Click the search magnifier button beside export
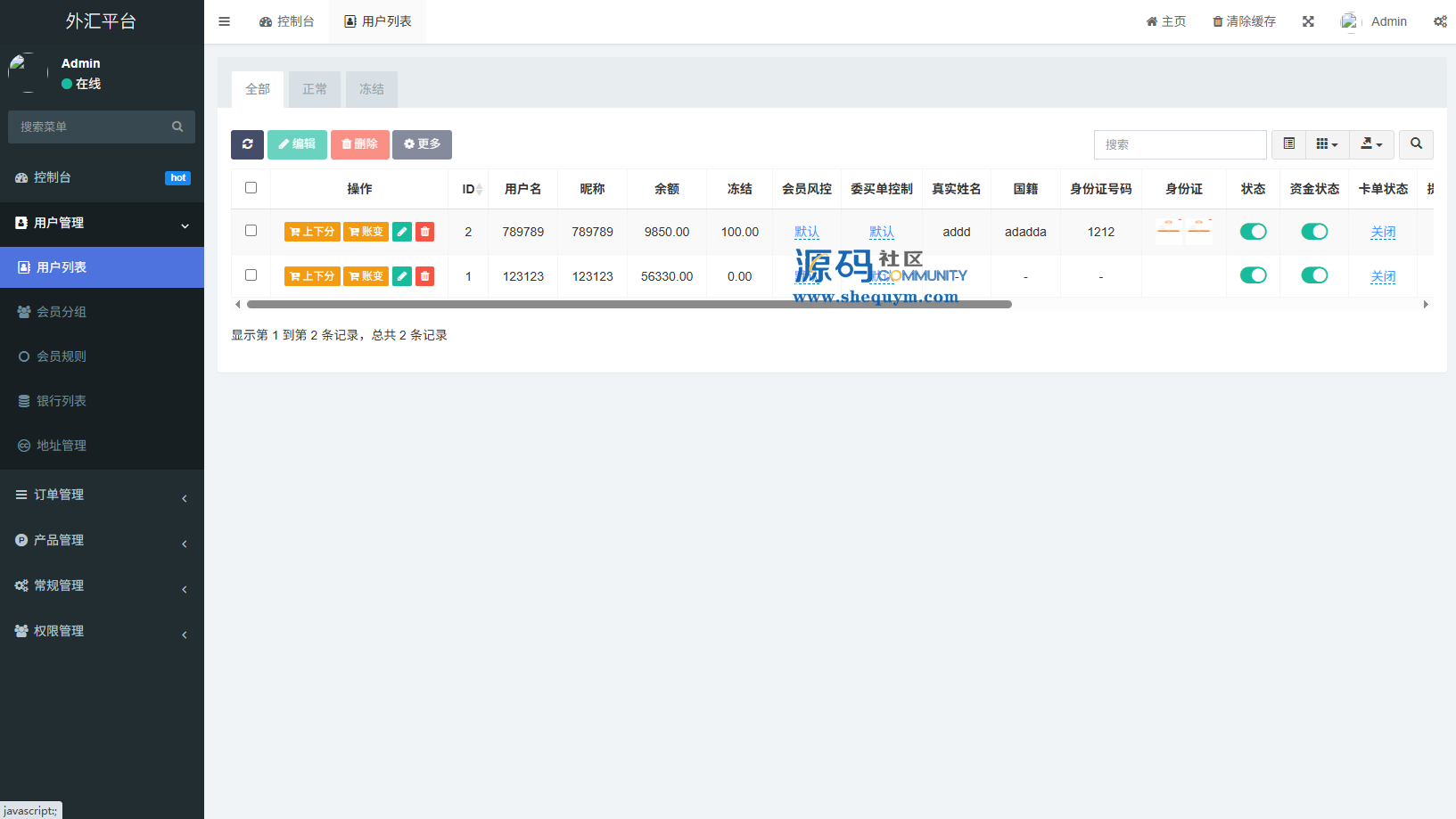Image resolution: width=1456 pixels, height=819 pixels. click(1416, 144)
